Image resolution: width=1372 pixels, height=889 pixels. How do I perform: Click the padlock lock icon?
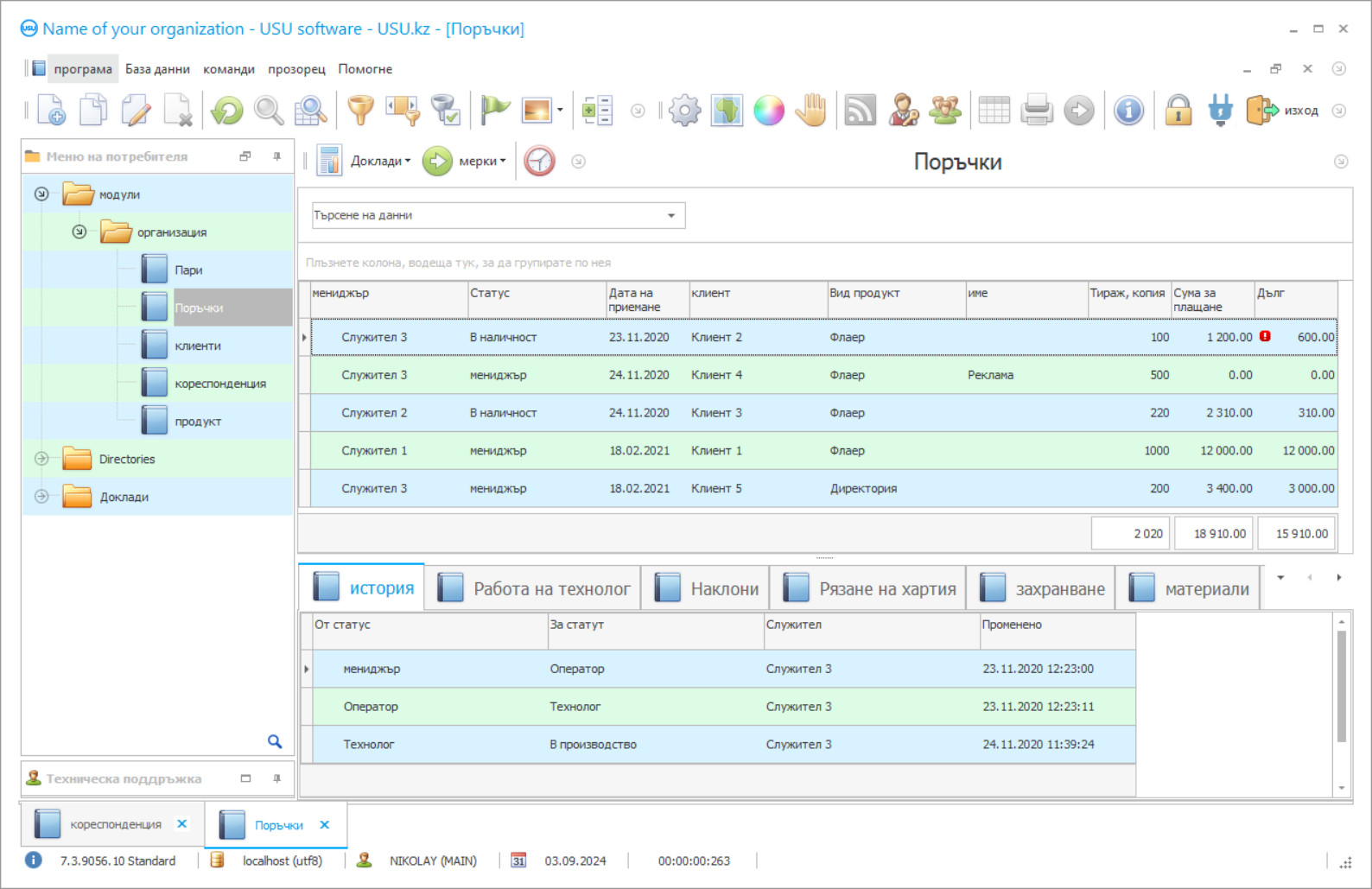[1178, 111]
